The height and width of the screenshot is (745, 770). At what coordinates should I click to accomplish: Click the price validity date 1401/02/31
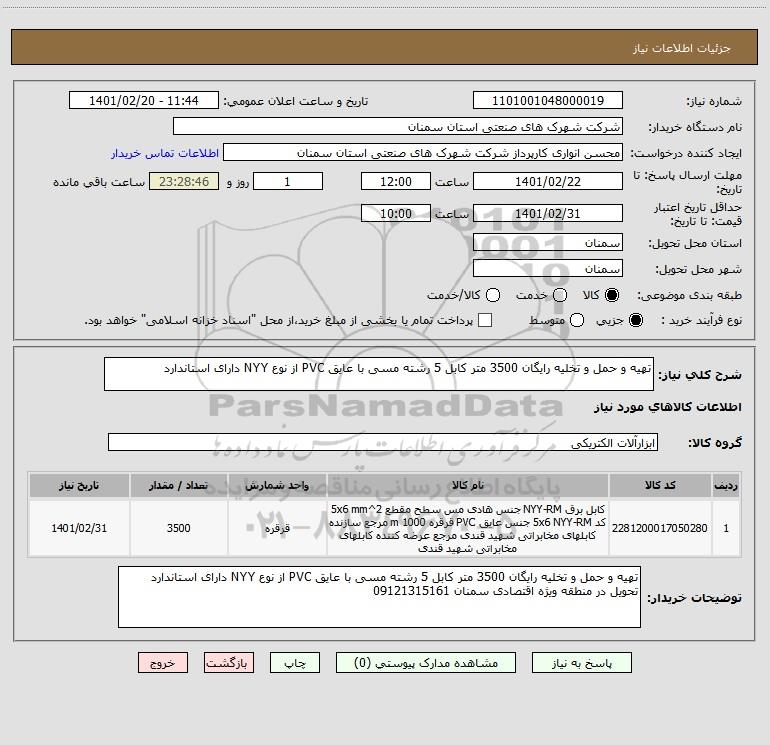(x=548, y=213)
